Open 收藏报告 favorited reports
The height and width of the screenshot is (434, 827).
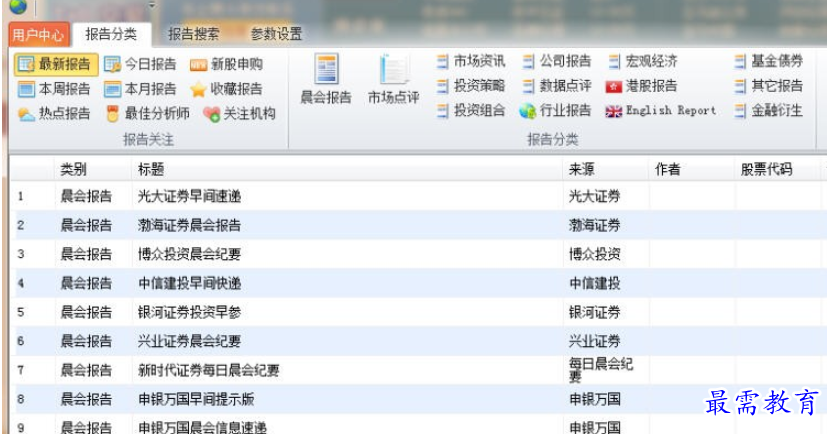pyautogui.click(x=226, y=89)
